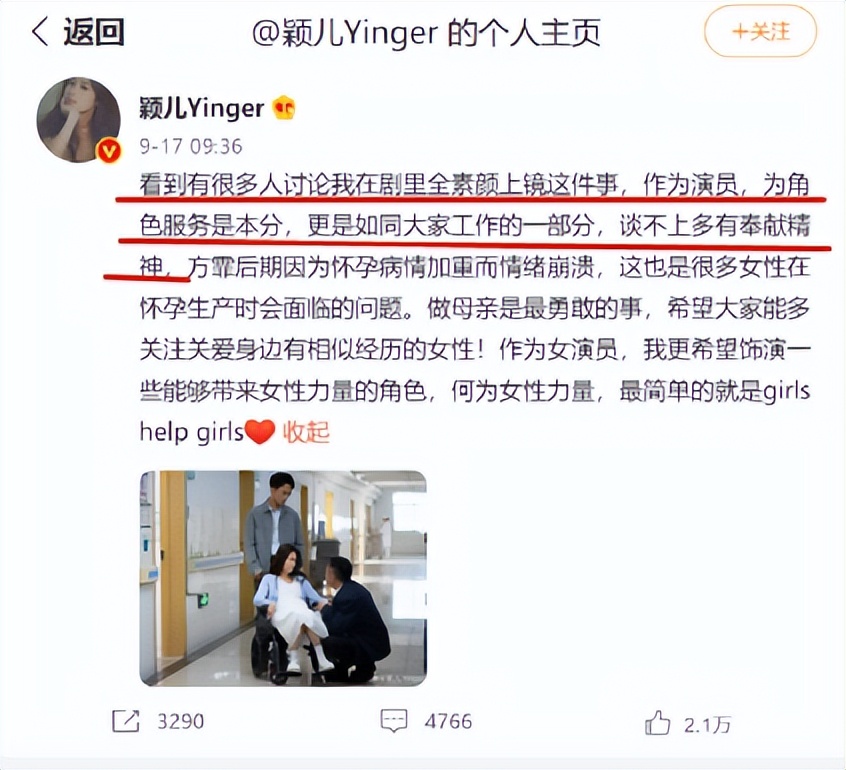
Task: Click the 3290 repost count
Action: click(x=180, y=721)
